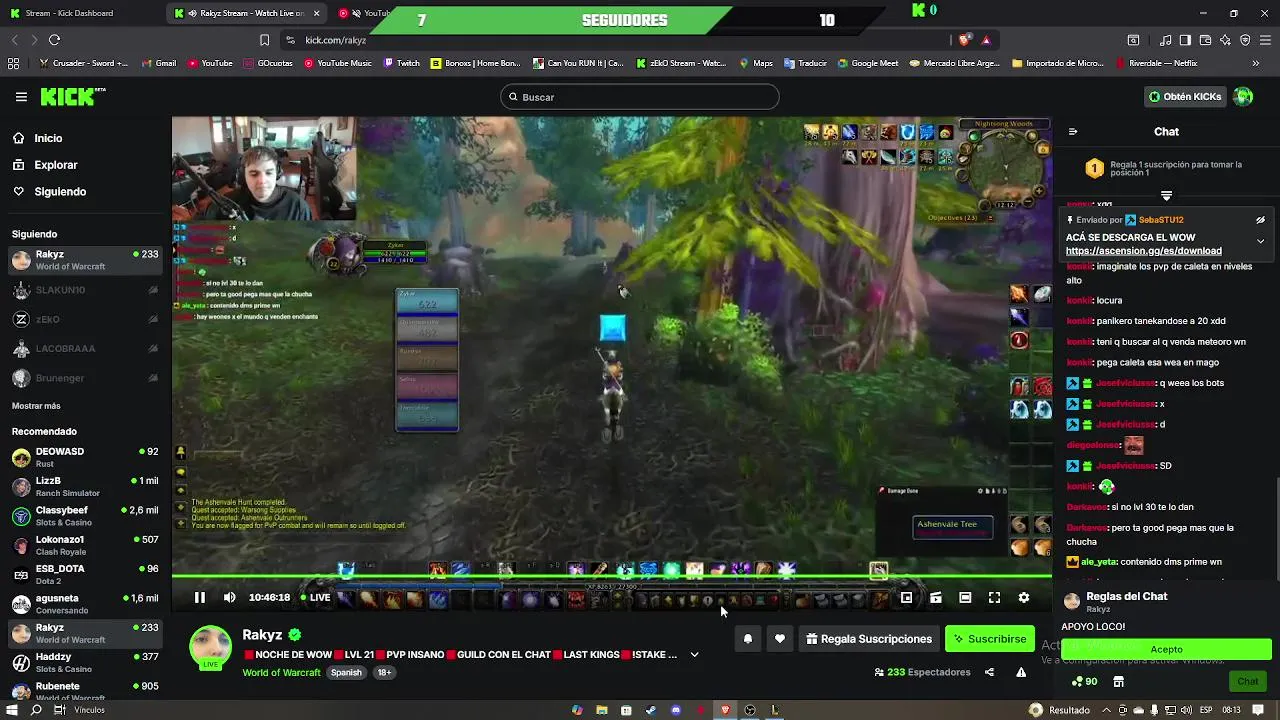Expand Mostrar más in sidebar

tap(36, 406)
